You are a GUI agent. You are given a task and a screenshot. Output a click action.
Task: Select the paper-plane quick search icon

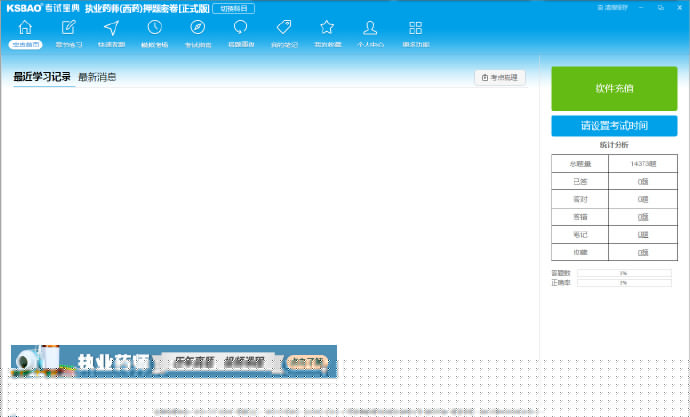point(111,28)
